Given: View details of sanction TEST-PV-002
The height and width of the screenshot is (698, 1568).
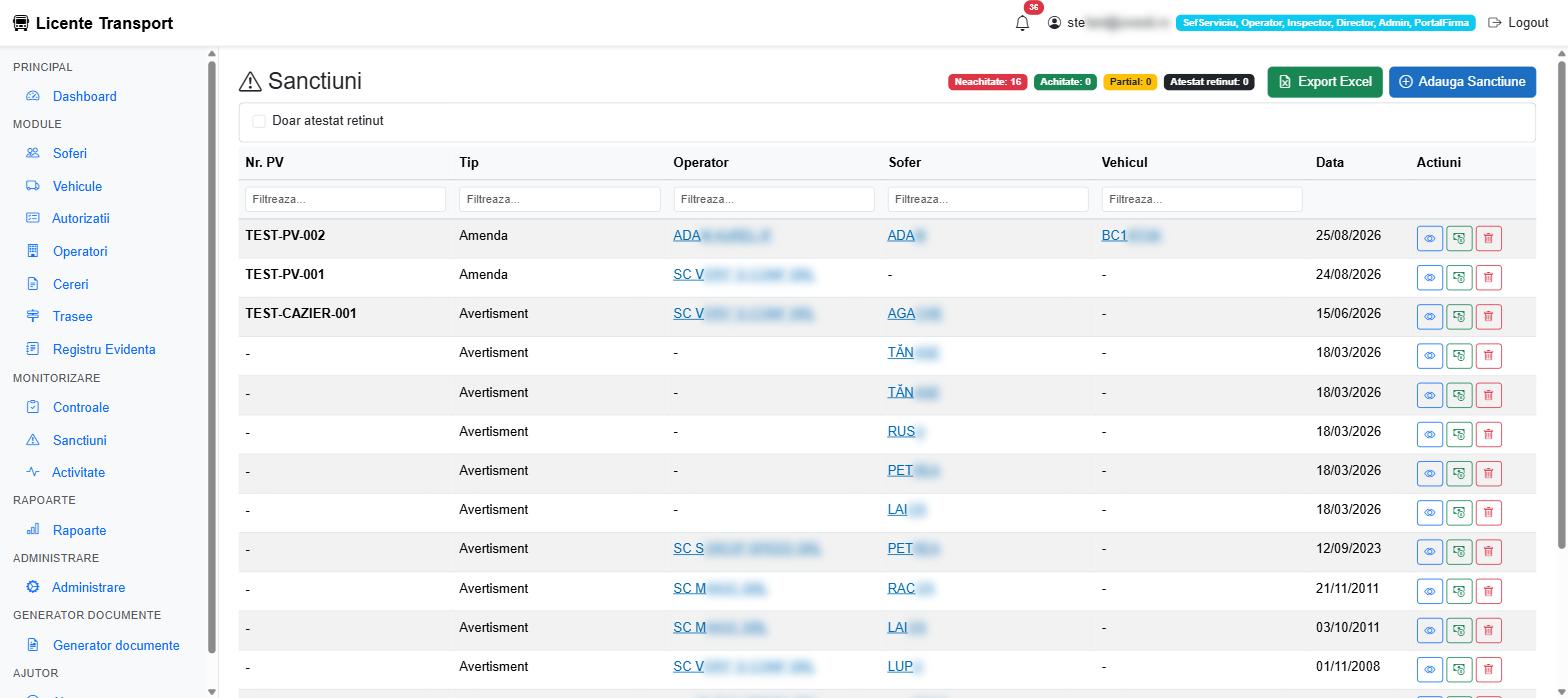Looking at the screenshot, I should (1430, 239).
